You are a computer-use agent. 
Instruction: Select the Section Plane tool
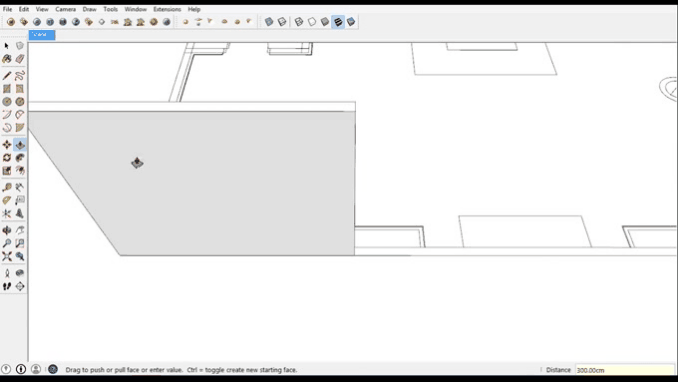click(20, 286)
